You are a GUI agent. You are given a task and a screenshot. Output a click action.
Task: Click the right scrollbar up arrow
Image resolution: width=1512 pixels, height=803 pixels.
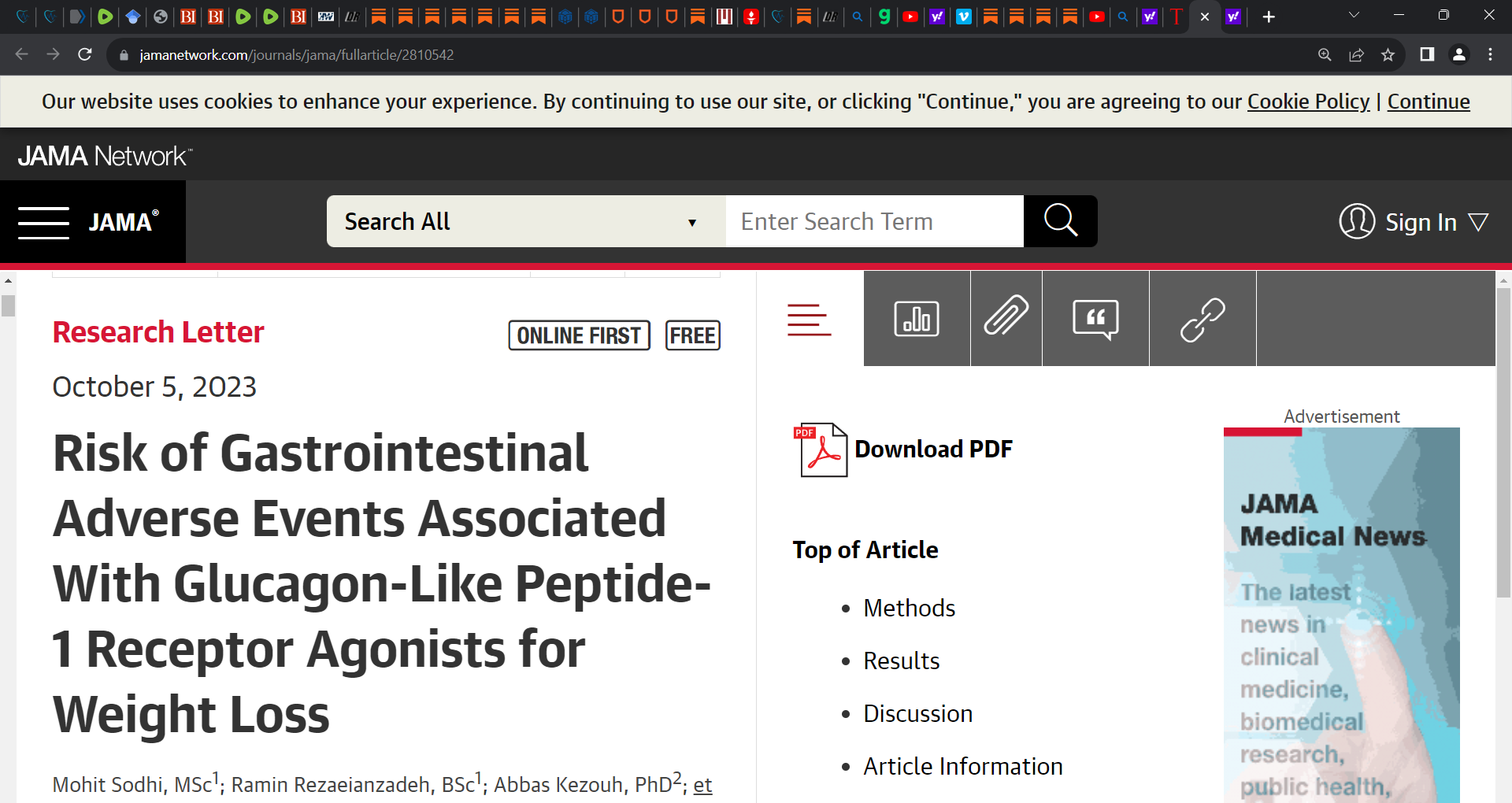click(x=1503, y=279)
